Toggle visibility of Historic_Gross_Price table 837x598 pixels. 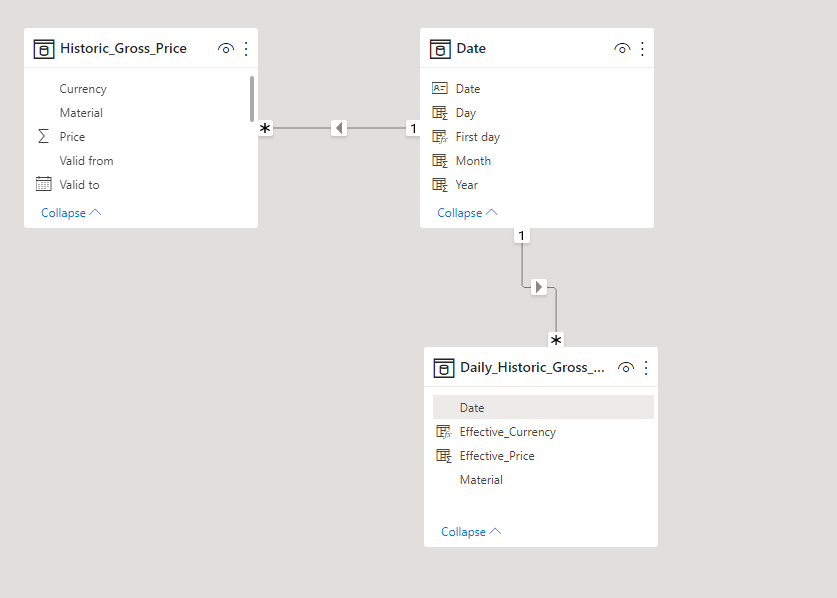click(226, 49)
